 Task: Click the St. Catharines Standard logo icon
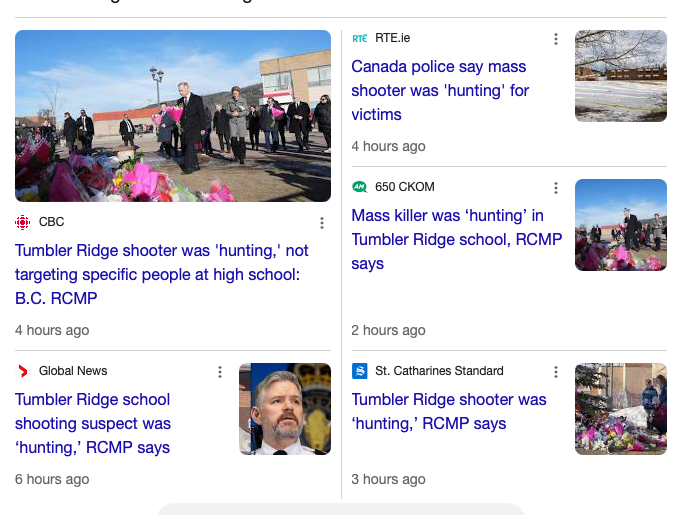(x=360, y=371)
